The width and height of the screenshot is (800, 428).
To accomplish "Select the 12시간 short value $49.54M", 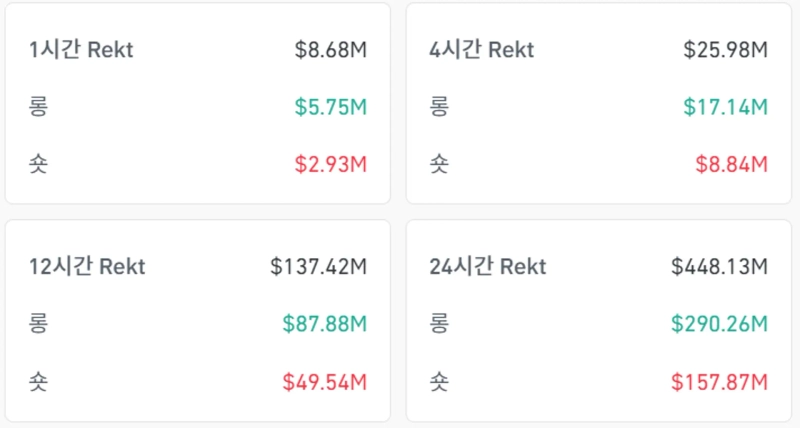I will coord(324,381).
